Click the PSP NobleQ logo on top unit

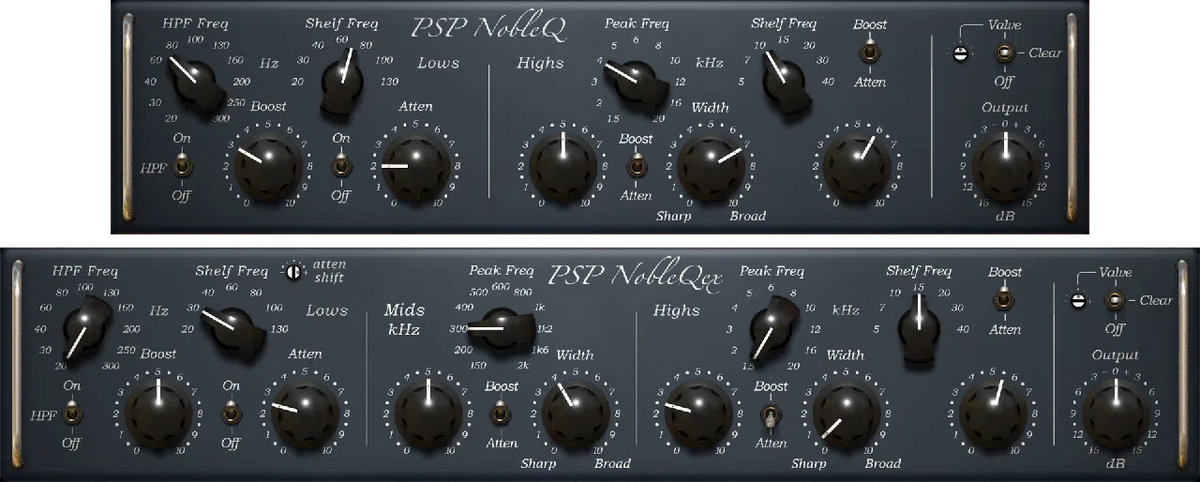click(x=489, y=29)
